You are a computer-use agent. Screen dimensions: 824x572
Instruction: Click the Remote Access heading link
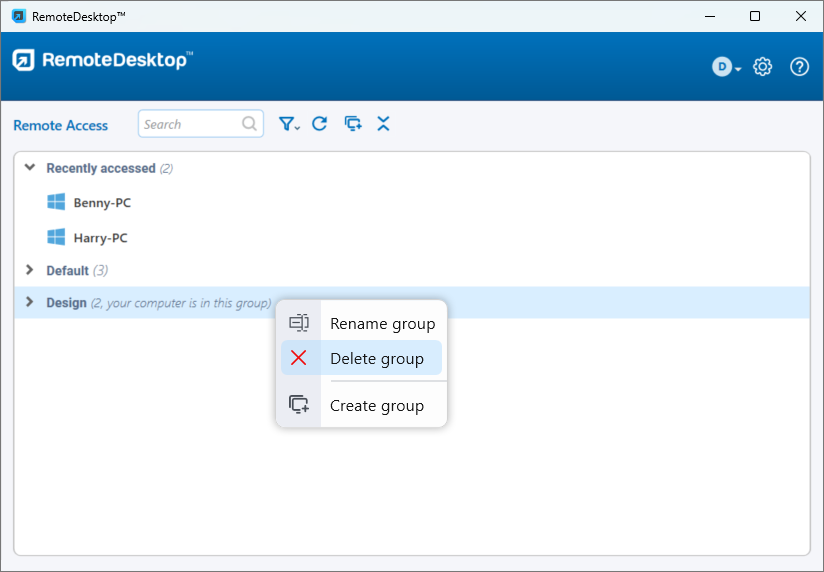click(x=61, y=125)
